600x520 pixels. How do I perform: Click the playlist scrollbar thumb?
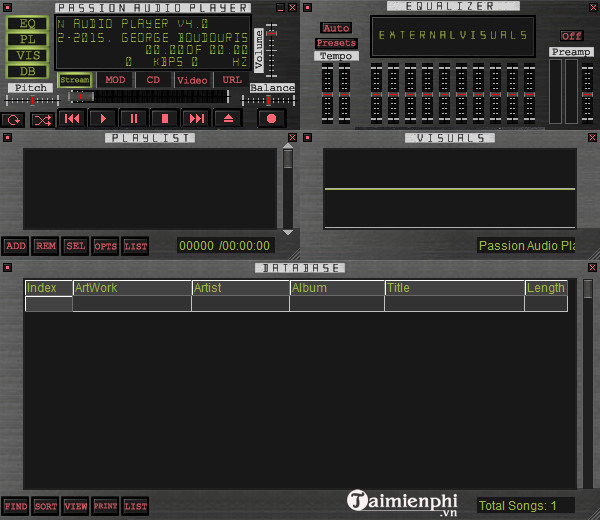pyautogui.click(x=288, y=158)
